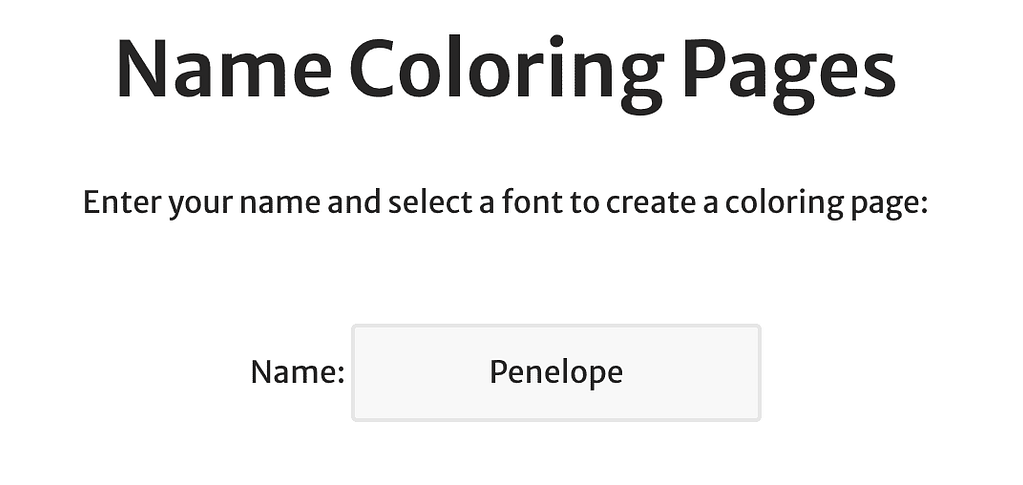Click 'coloring page:' at the instruction's end
Viewport: 1023px width, 485px height.
coord(828,203)
